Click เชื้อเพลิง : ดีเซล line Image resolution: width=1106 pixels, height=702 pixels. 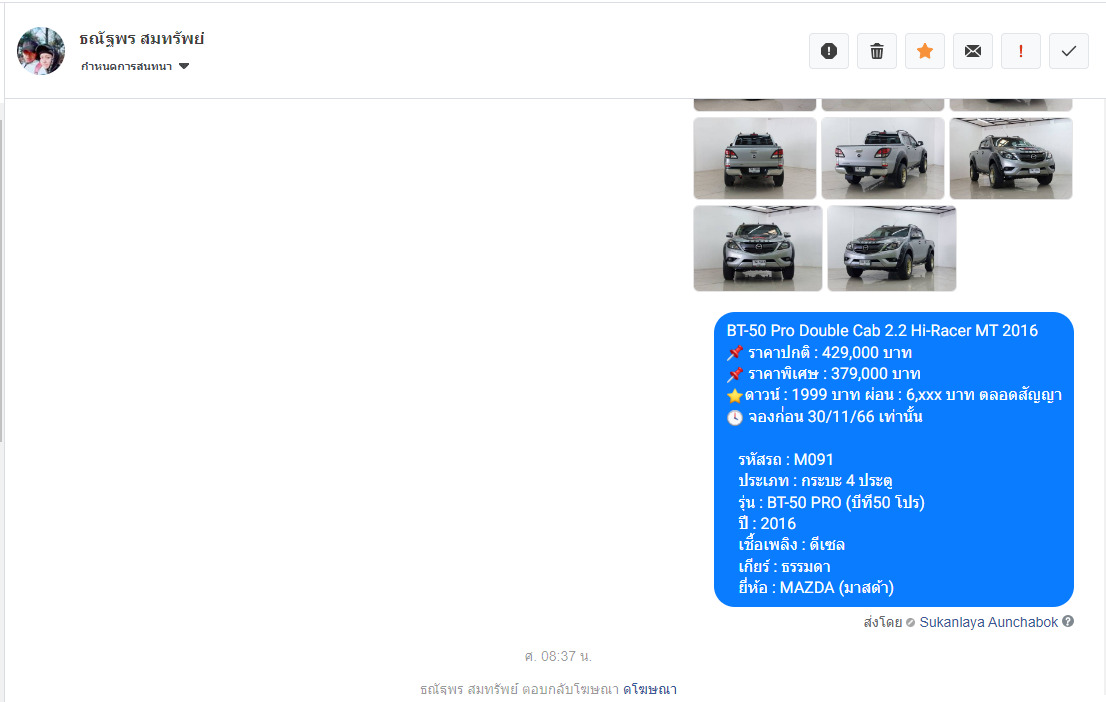pyautogui.click(x=791, y=545)
